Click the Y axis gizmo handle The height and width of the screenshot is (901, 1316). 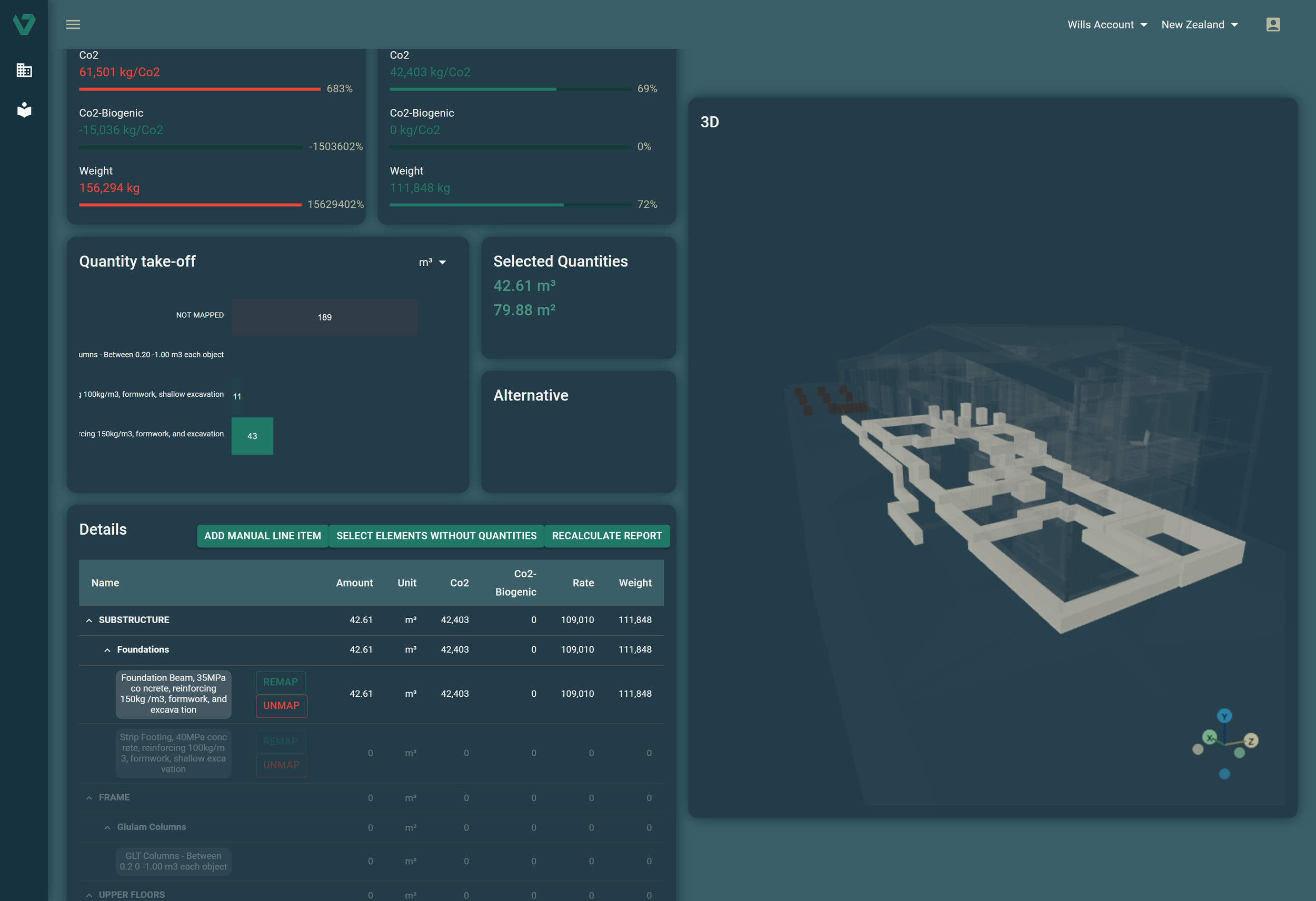click(1224, 716)
